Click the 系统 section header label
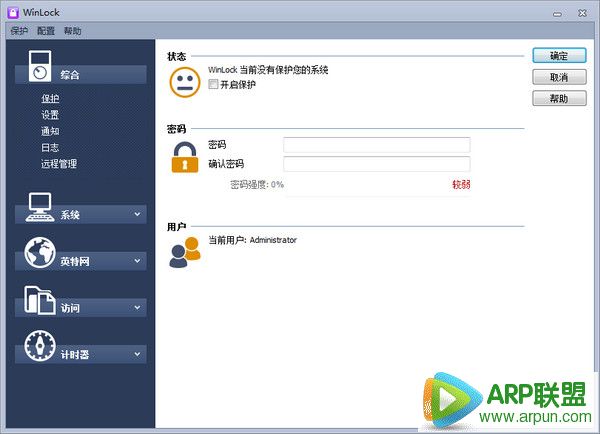The image size is (600, 434). (x=70, y=215)
